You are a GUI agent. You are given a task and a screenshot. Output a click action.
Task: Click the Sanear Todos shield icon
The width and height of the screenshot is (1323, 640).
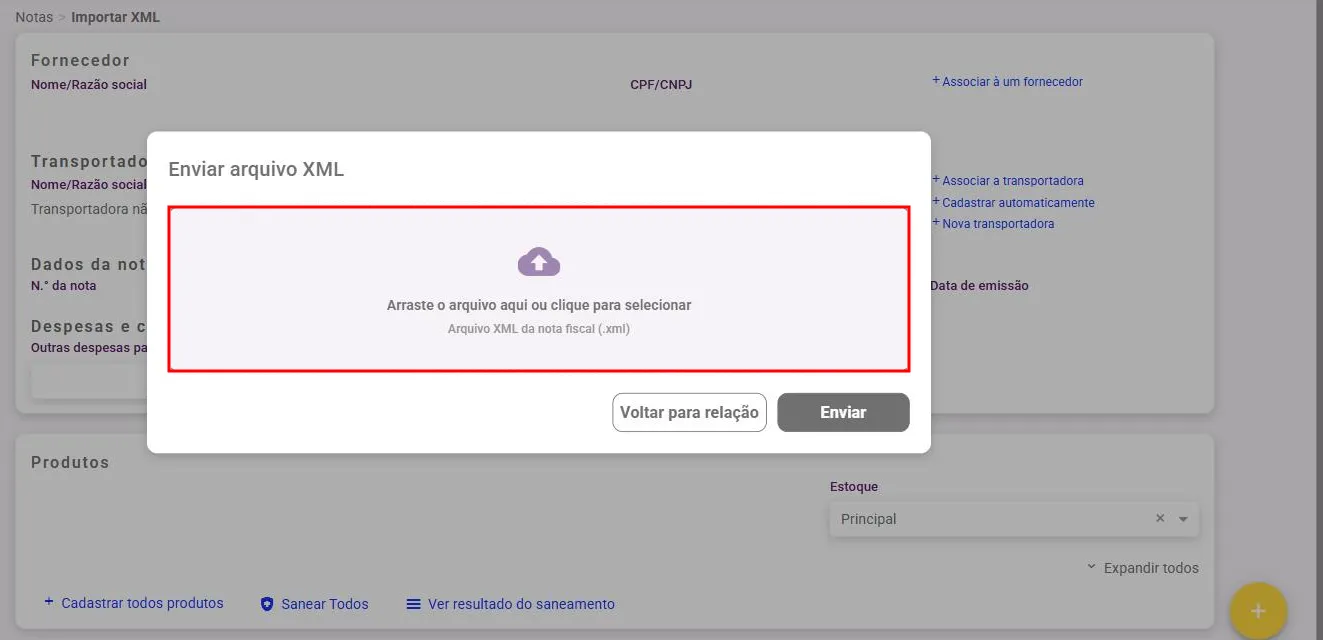coord(267,604)
